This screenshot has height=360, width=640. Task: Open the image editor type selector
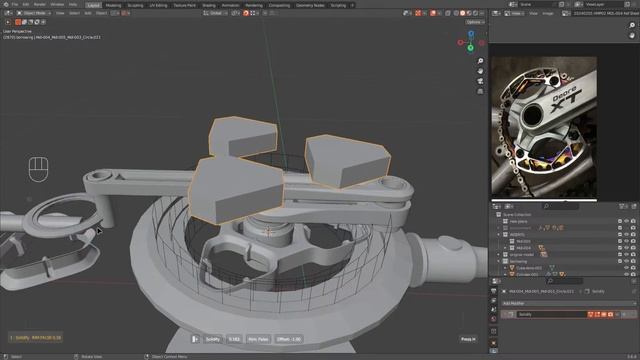[496, 13]
